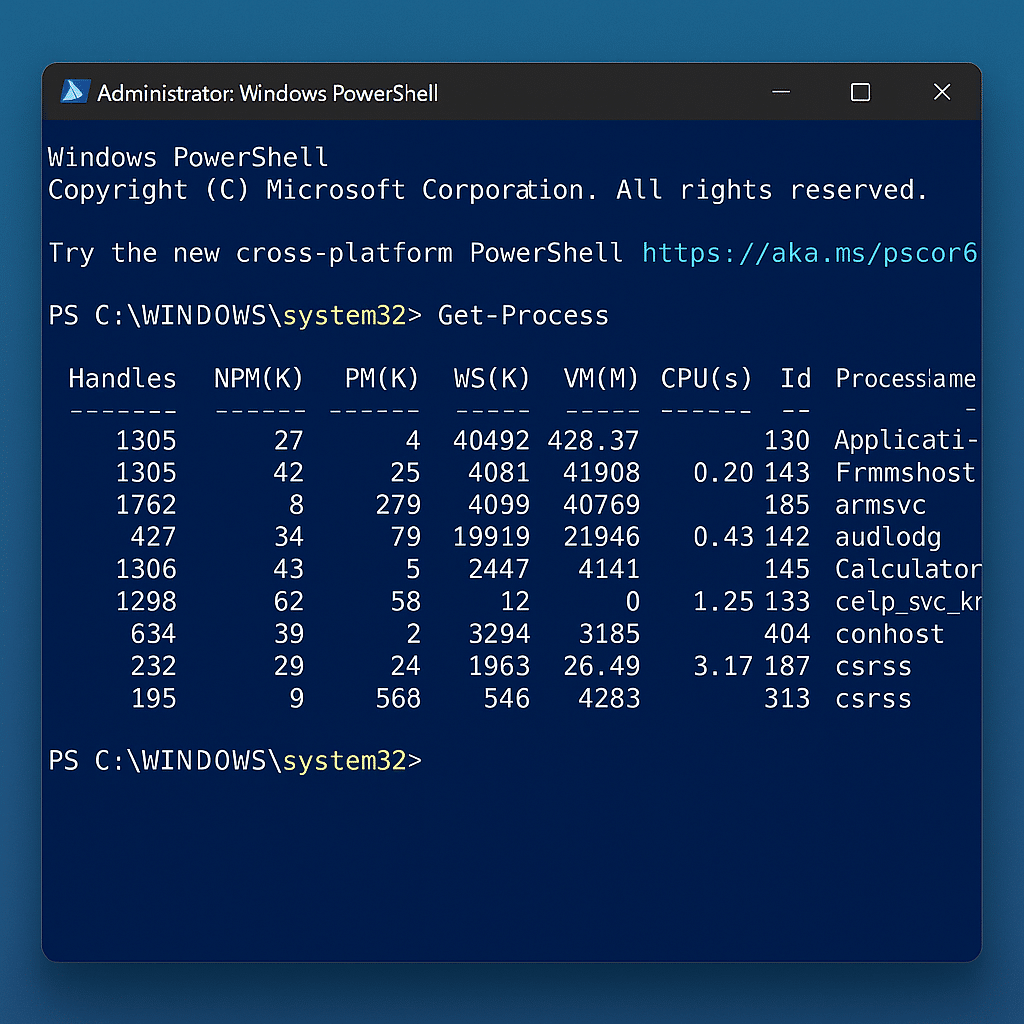The height and width of the screenshot is (1024, 1024).
Task: Click the Handles value '1306'
Action: pos(146,569)
